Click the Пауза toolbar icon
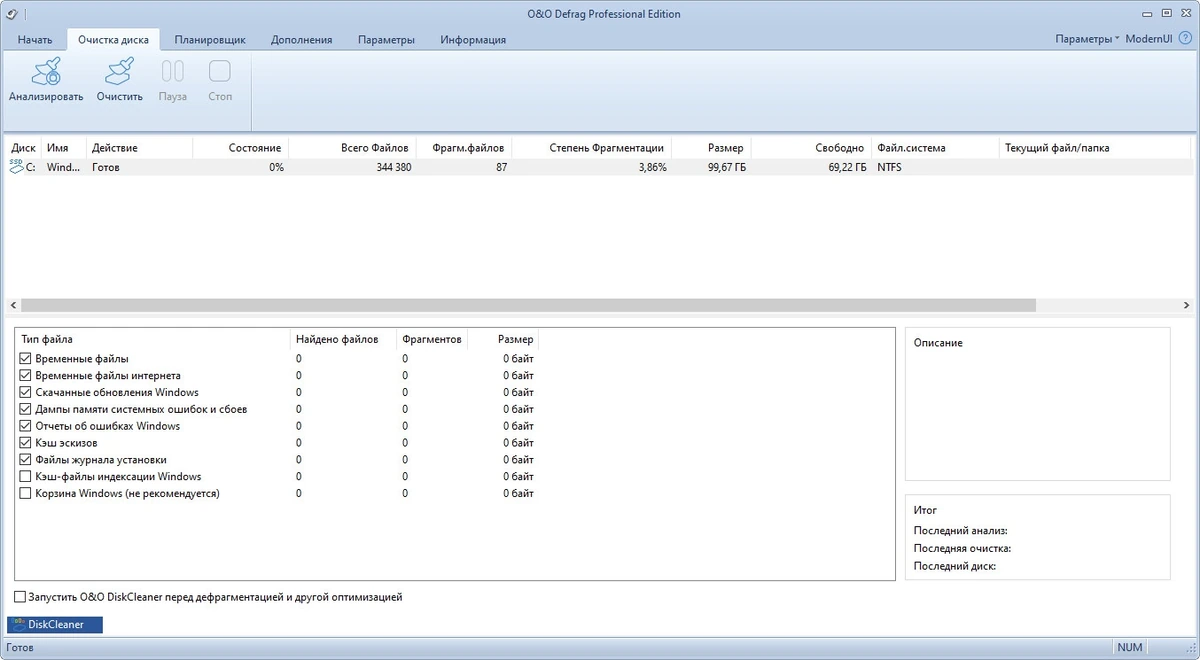 (173, 71)
